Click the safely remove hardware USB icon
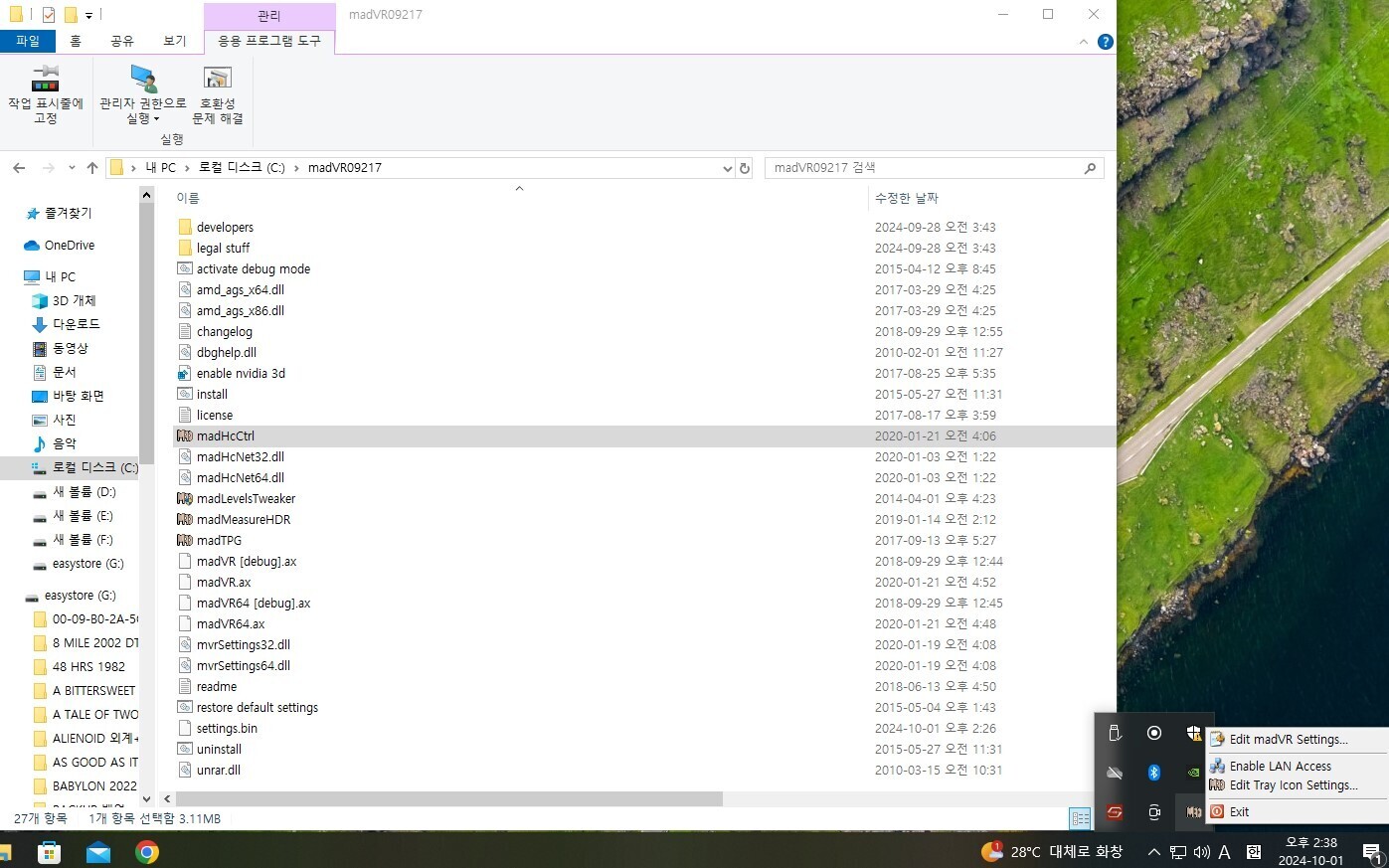This screenshot has height=868, width=1389. [1115, 734]
